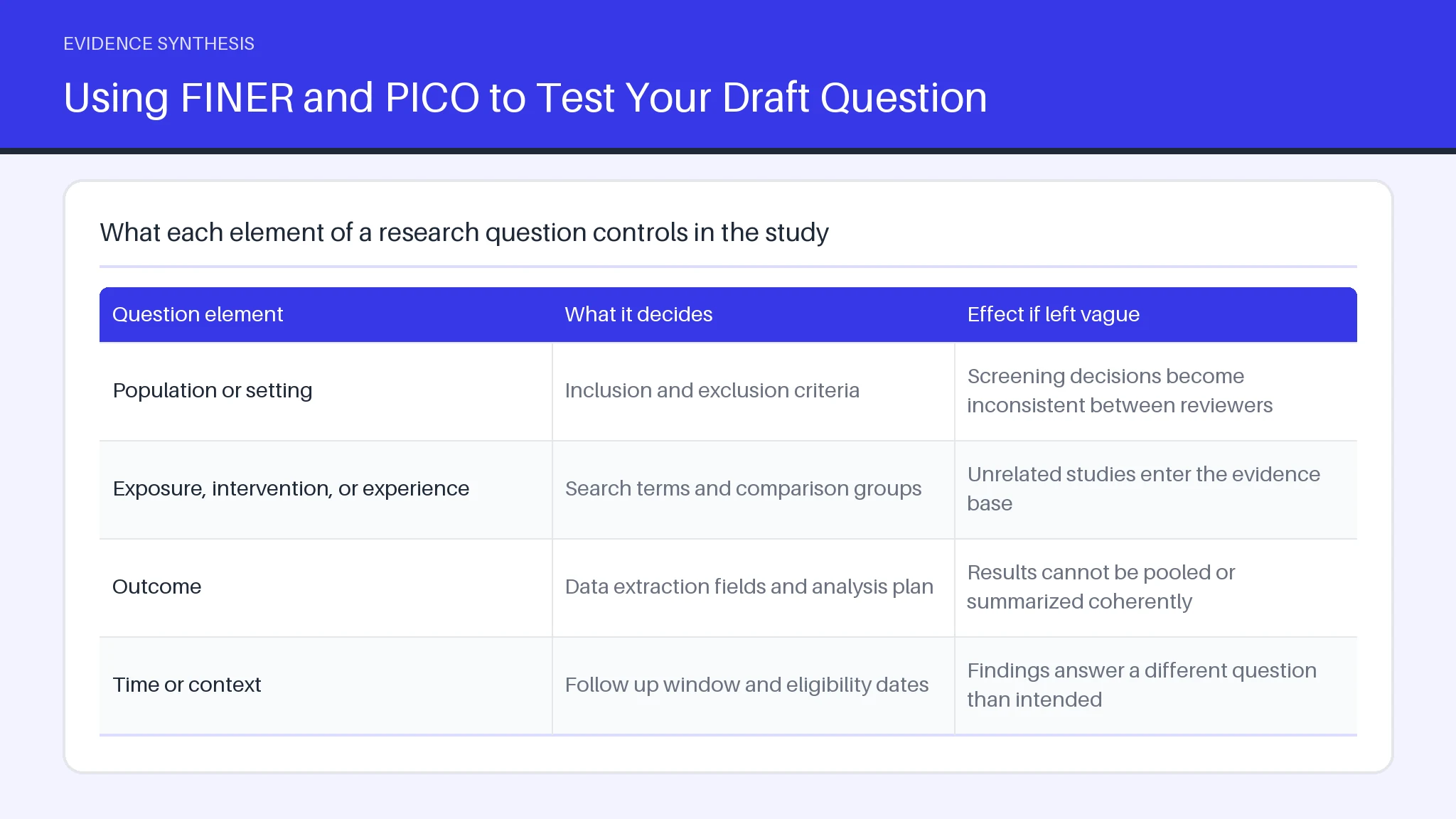Click the Unrelated studies enter the evidence base text
The width and height of the screenshot is (1456, 819).
(1143, 489)
